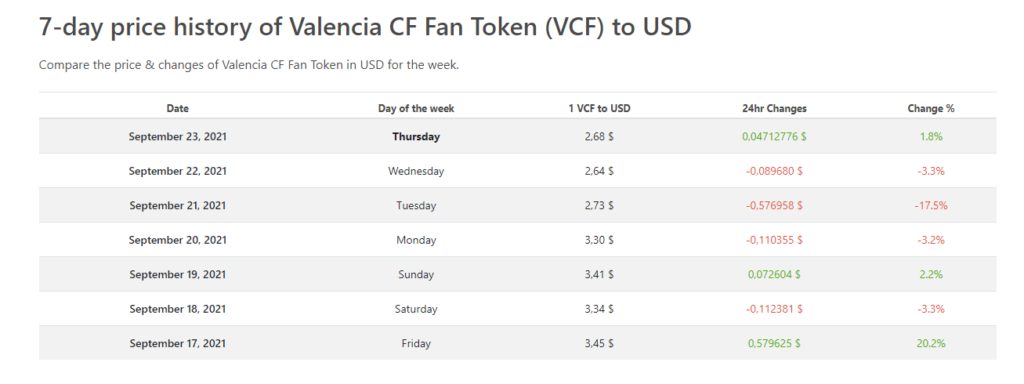Select the September 19, 2021 date cell

click(178, 275)
